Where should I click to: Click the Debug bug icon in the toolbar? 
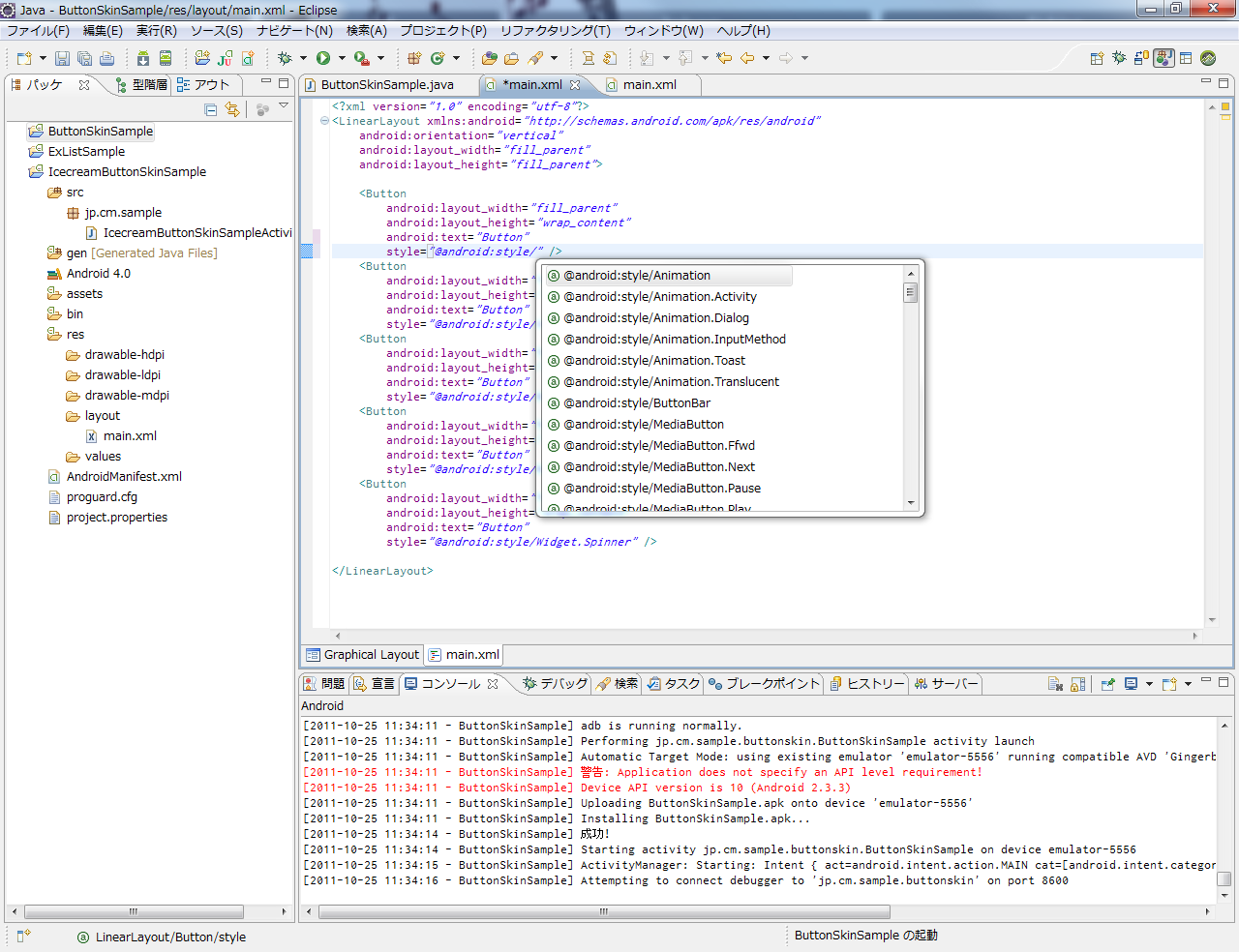pos(285,58)
